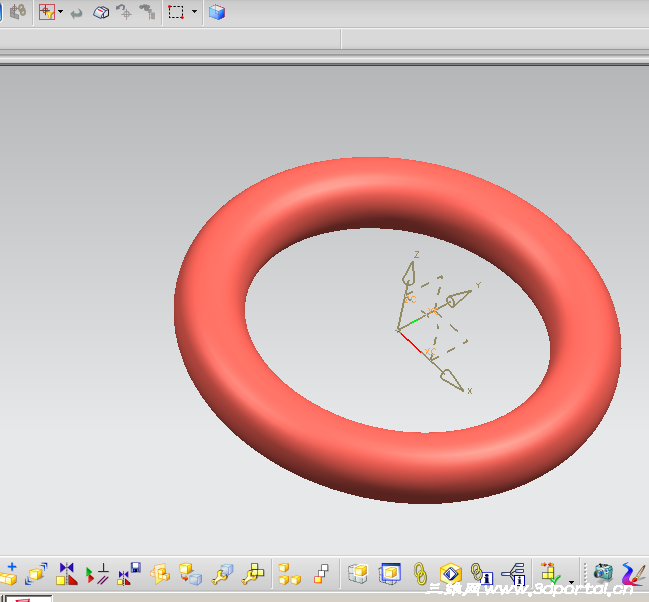Viewport: 649px width, 602px height.
Task: Click the orange cube with blue diamond icon
Action: click(x=451, y=574)
